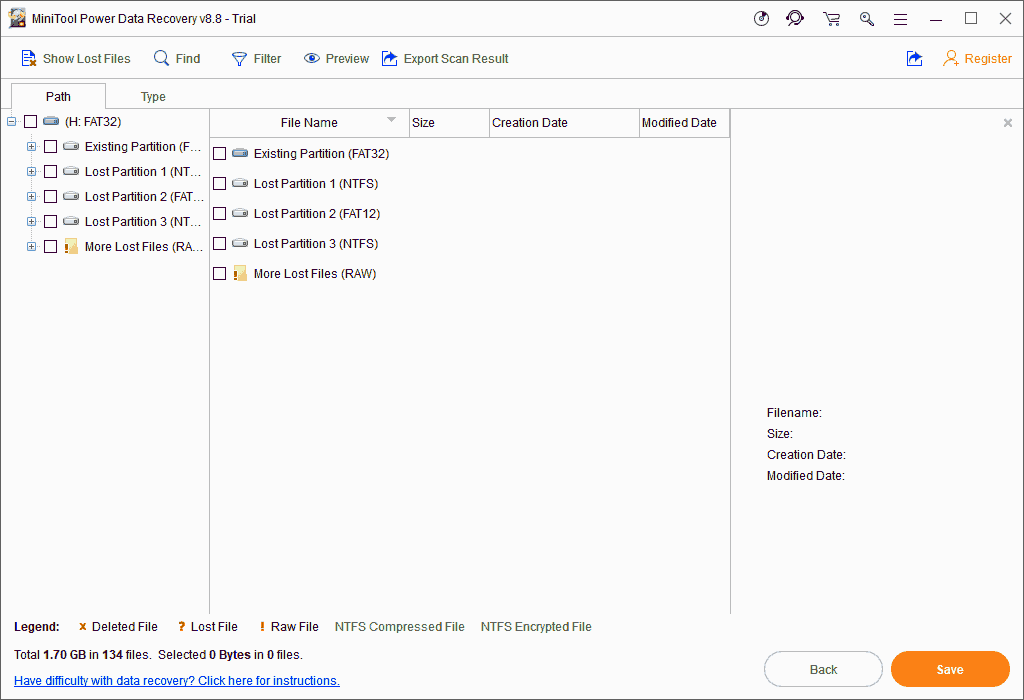Click Lost Partition 2 drive icon in tree

[x=71, y=196]
